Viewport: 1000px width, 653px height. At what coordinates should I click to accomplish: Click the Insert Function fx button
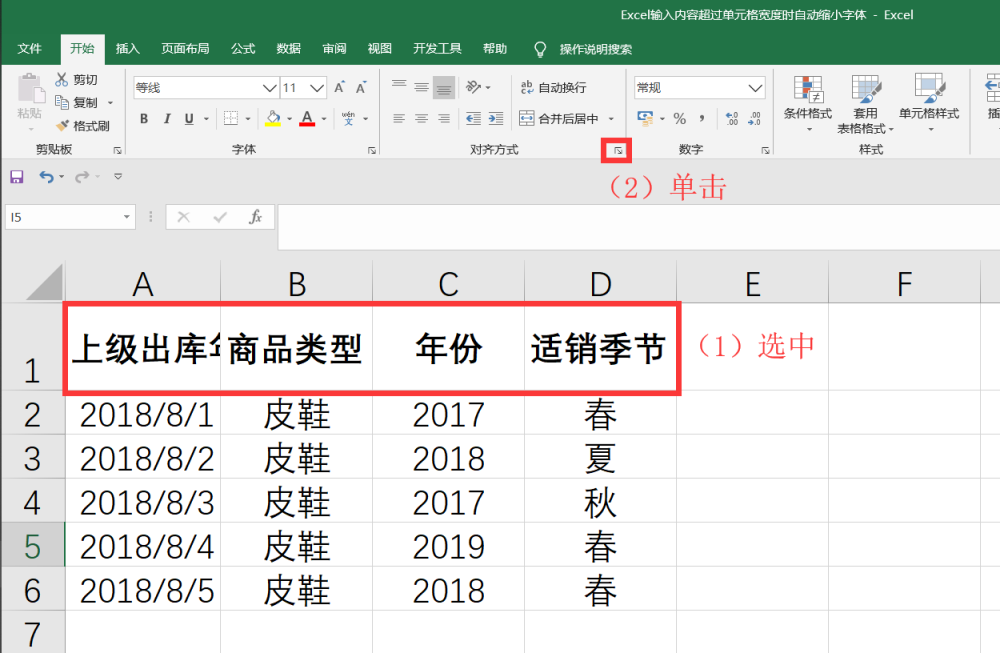[256, 217]
